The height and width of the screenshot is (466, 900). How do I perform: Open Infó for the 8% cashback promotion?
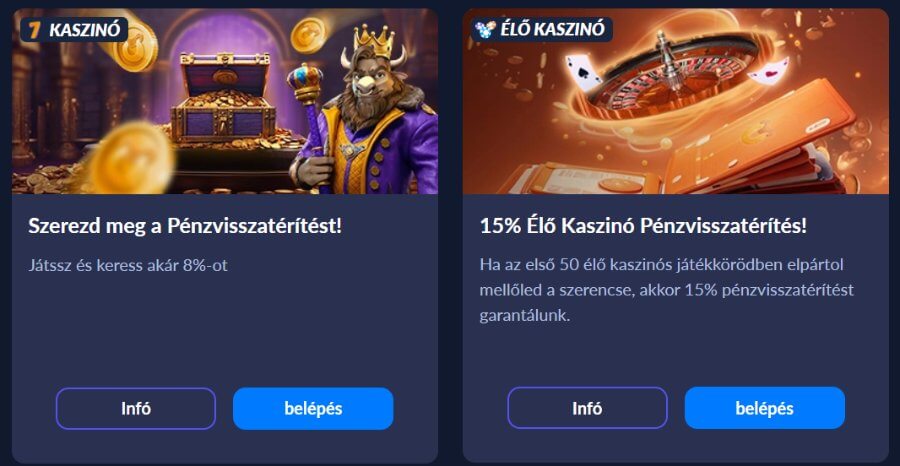click(135, 409)
